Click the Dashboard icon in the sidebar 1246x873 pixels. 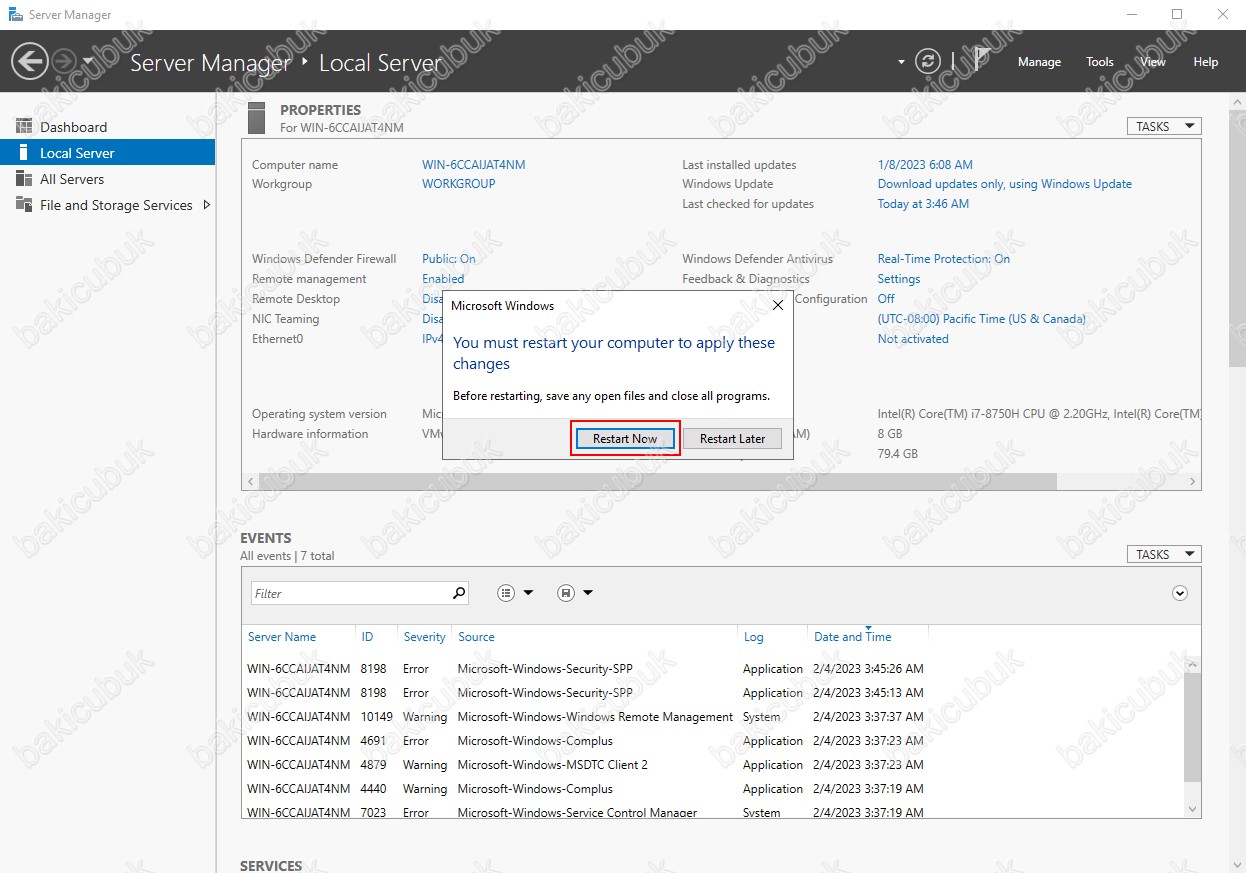(x=24, y=127)
